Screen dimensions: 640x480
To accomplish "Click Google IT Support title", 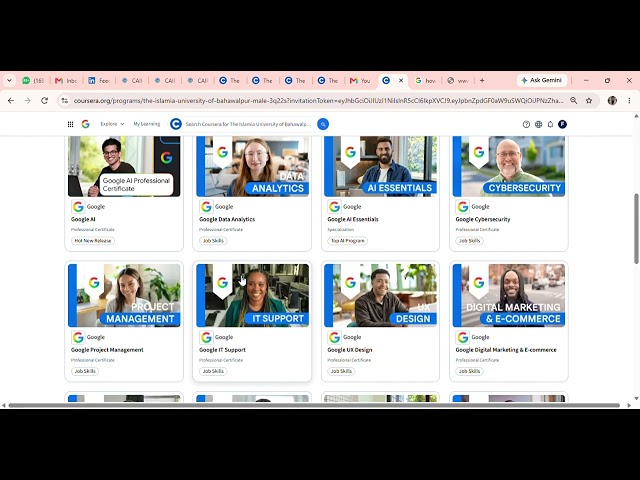I will [x=222, y=350].
